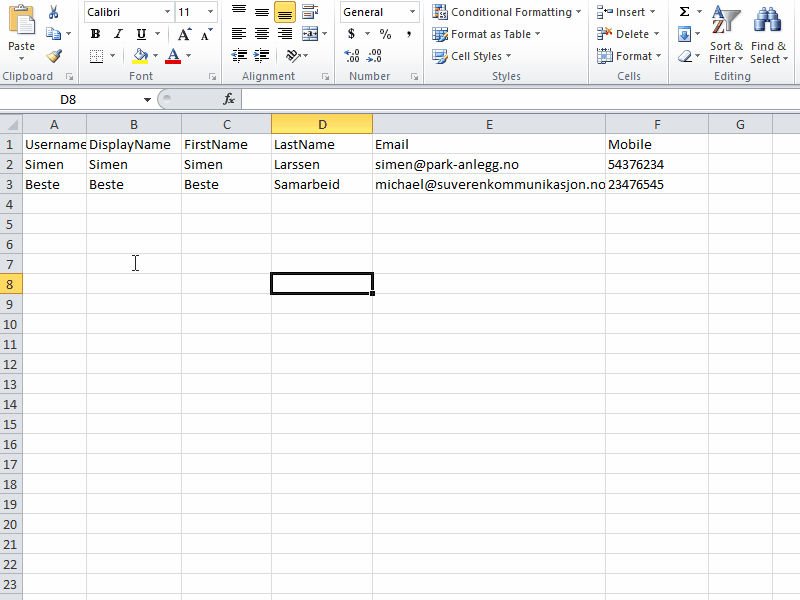800x600 pixels.
Task: Select cell E2 with simen@park-anlegg.no
Action: click(488, 164)
